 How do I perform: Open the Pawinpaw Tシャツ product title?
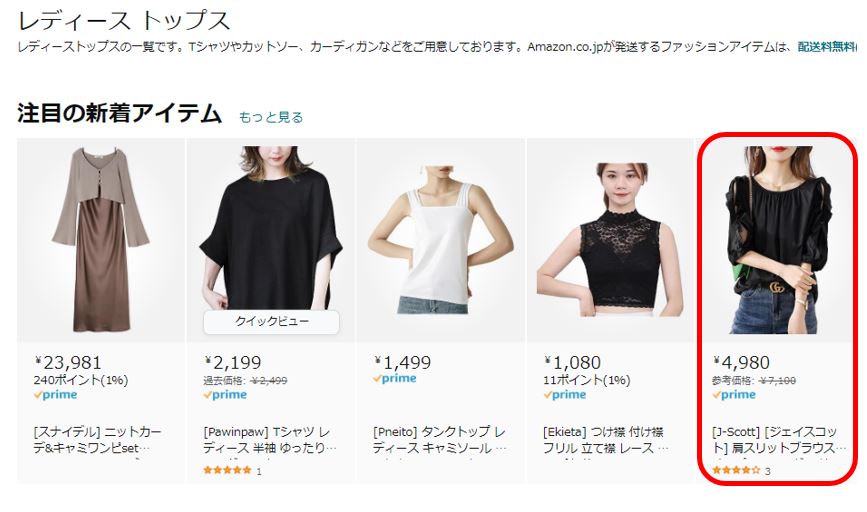(x=269, y=440)
